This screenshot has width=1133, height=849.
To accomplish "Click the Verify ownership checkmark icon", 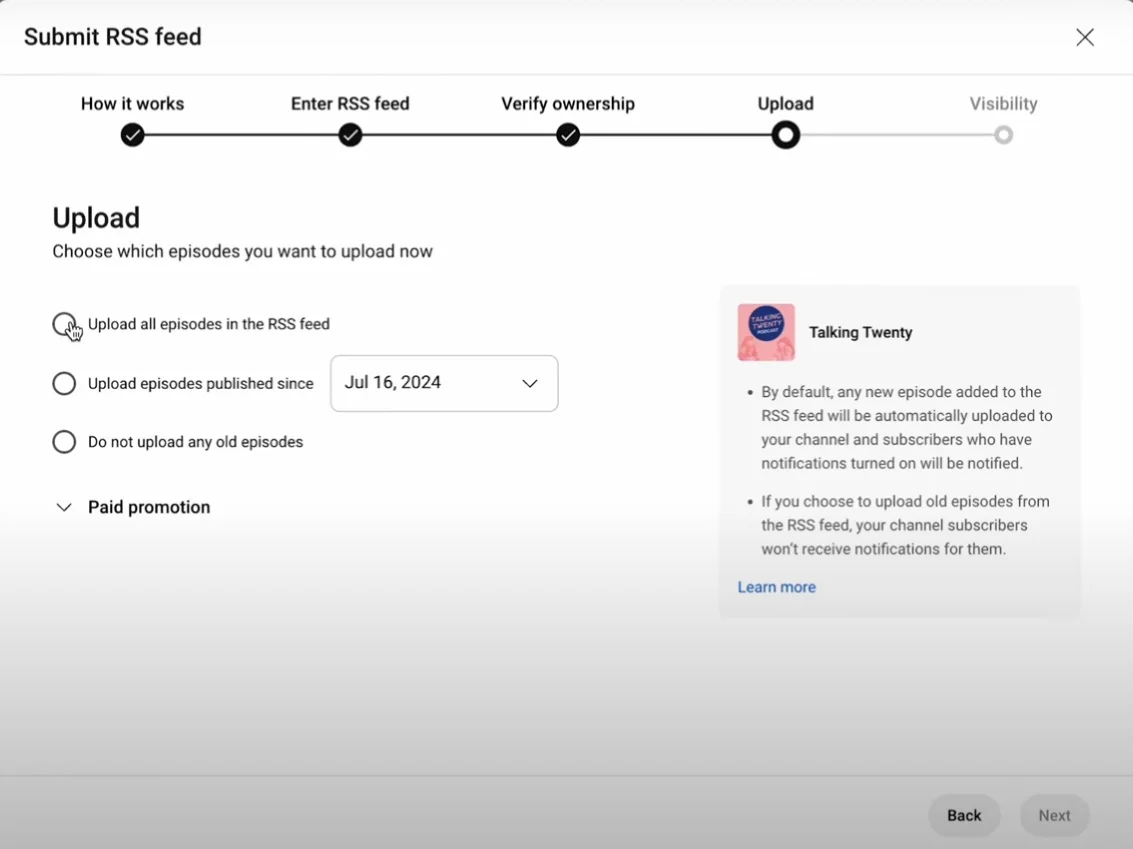I will (567, 134).
